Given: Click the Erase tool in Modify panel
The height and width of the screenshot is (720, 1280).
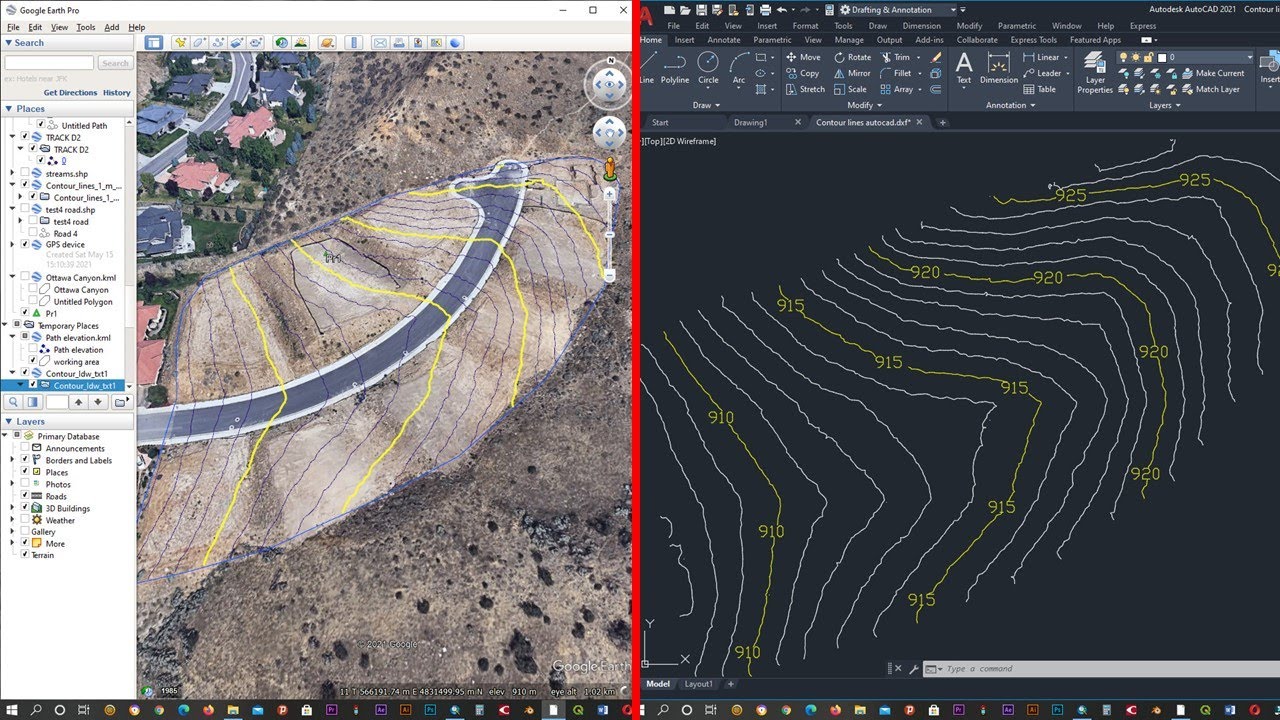Looking at the screenshot, I should pos(936,57).
